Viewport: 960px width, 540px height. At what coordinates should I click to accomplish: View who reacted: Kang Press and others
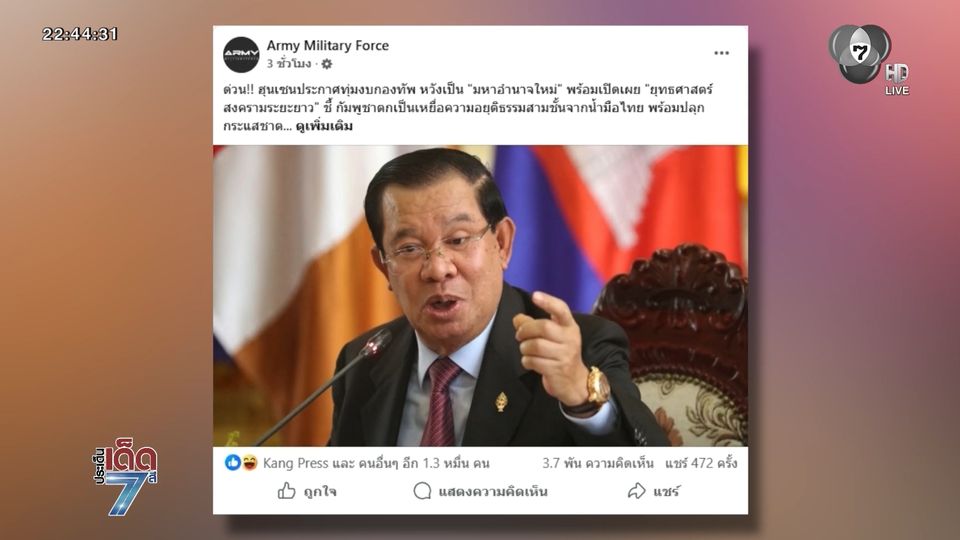pos(376,463)
